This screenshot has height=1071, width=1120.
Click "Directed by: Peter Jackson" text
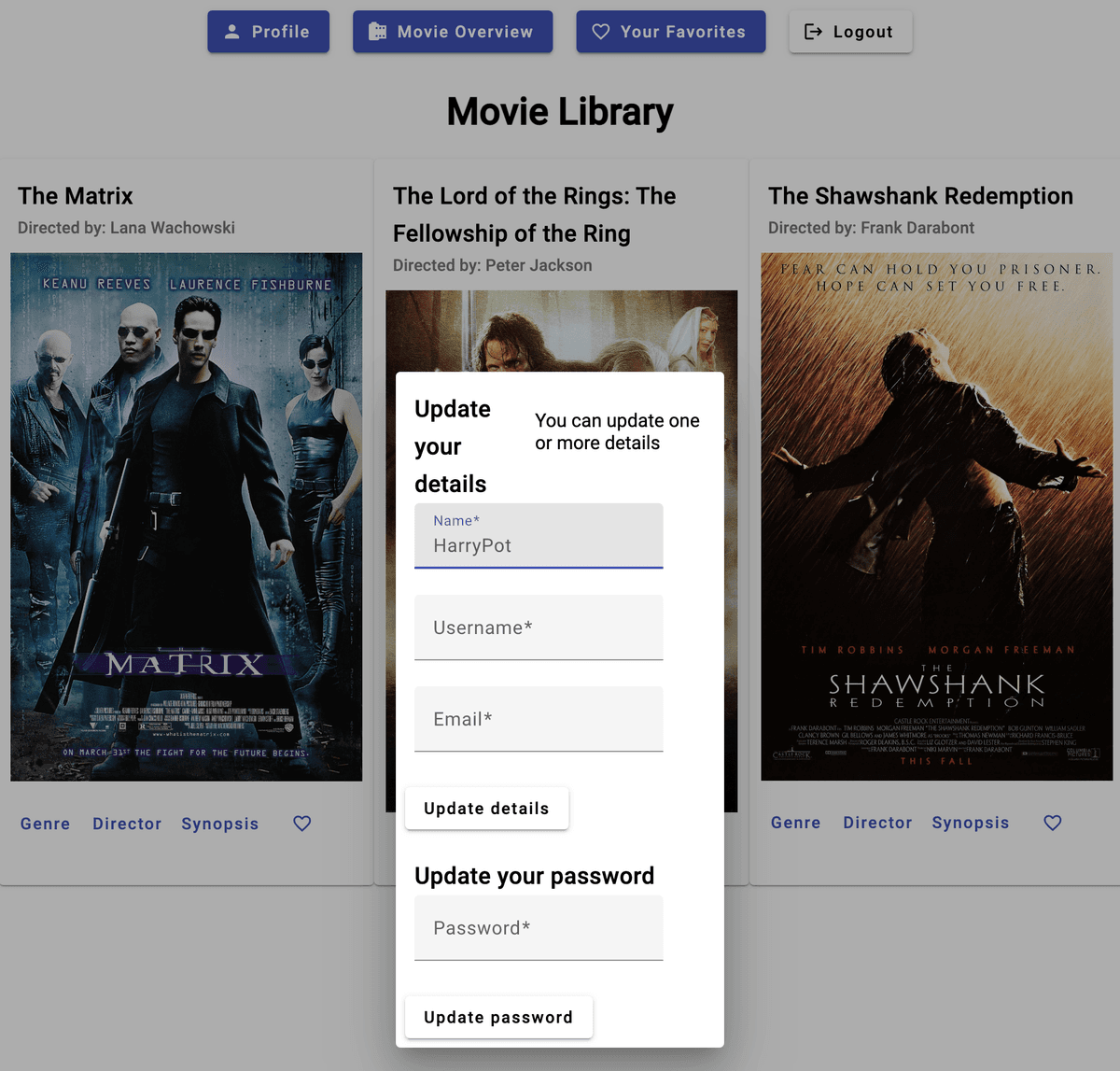pyautogui.click(x=493, y=265)
